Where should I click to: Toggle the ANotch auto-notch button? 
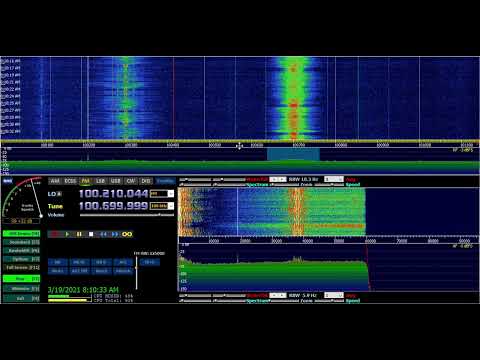coord(123,271)
